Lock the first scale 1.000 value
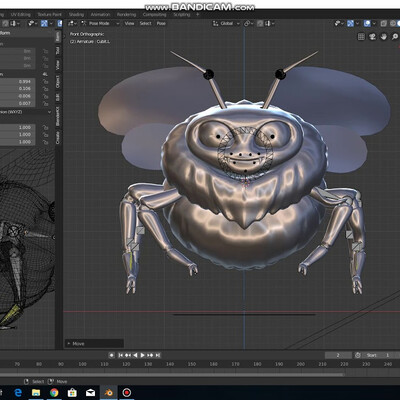400x400 pixels. pos(45,127)
